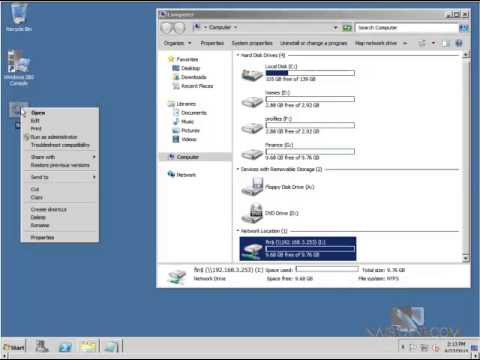480x360 pixels.
Task: Click Uninstall or change a program
Action: click(x=314, y=43)
